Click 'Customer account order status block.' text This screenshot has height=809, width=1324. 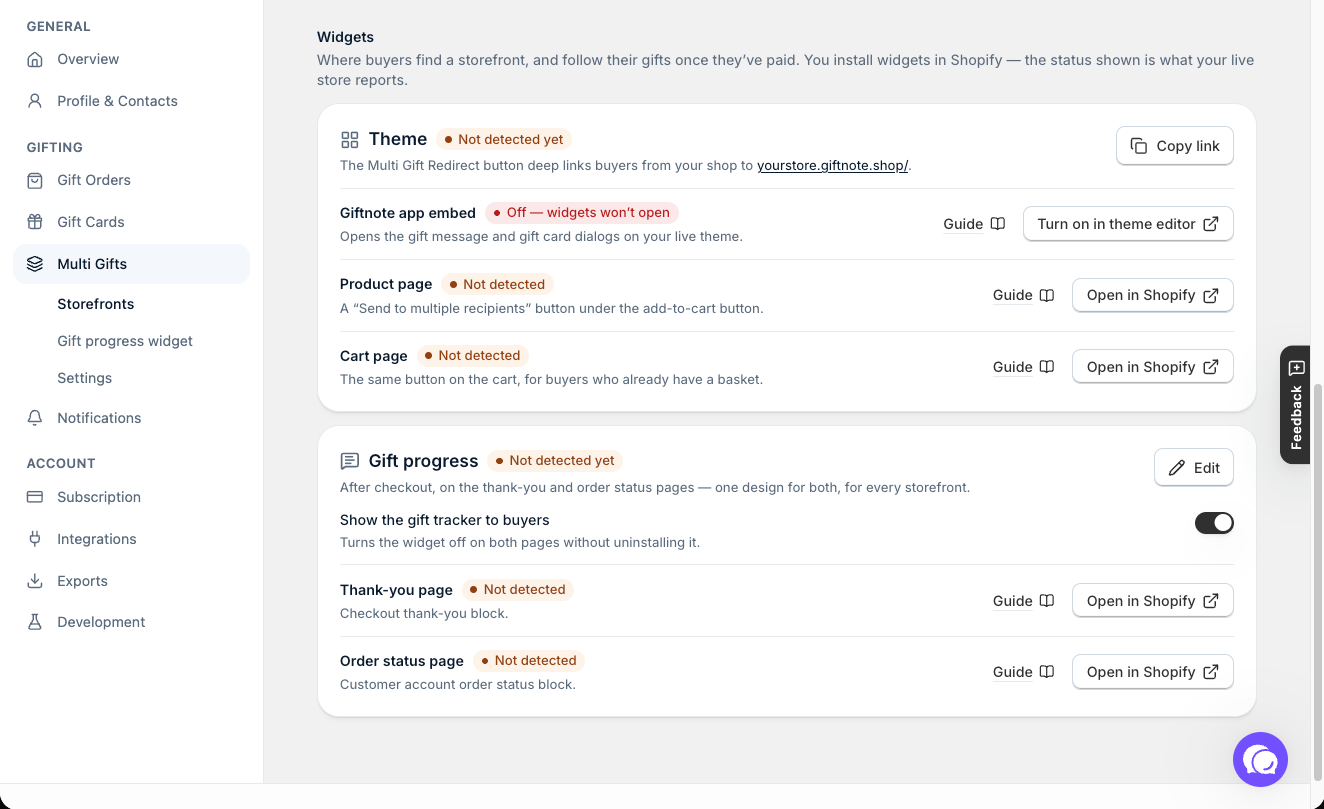(458, 685)
